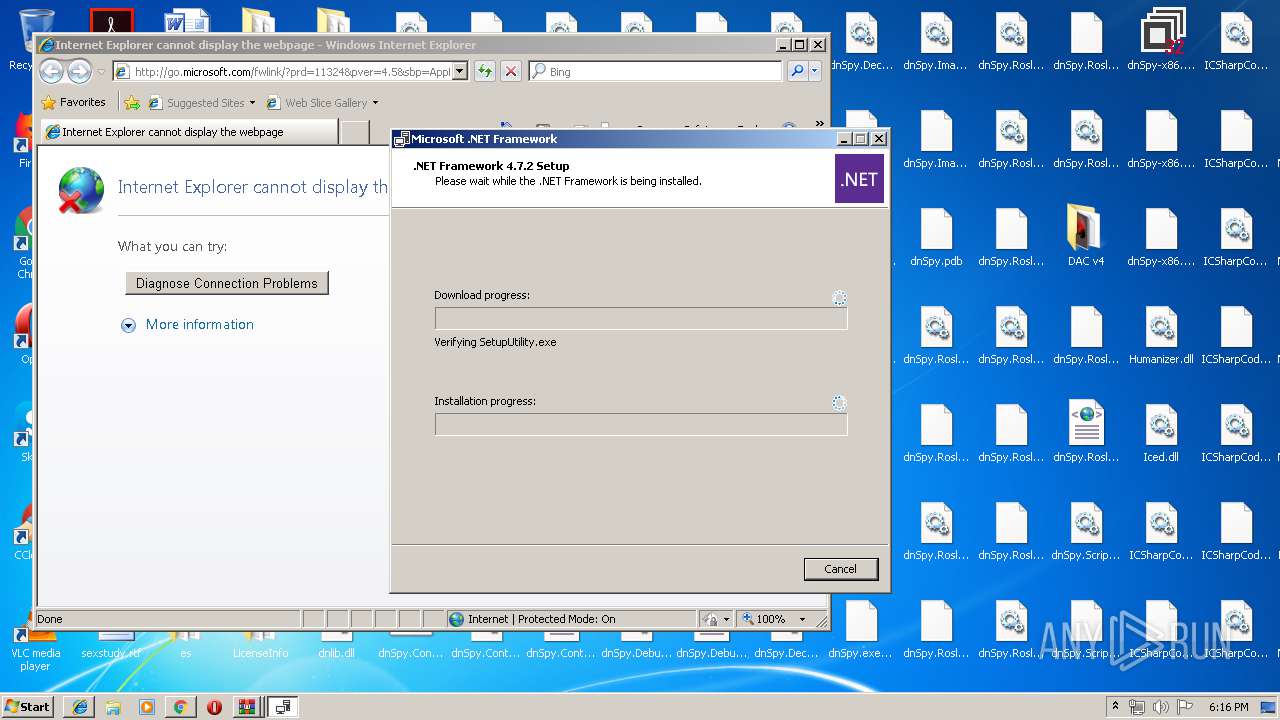Image resolution: width=1280 pixels, height=720 pixels.
Task: Open the Action Center flag icon
Action: tap(1184, 706)
